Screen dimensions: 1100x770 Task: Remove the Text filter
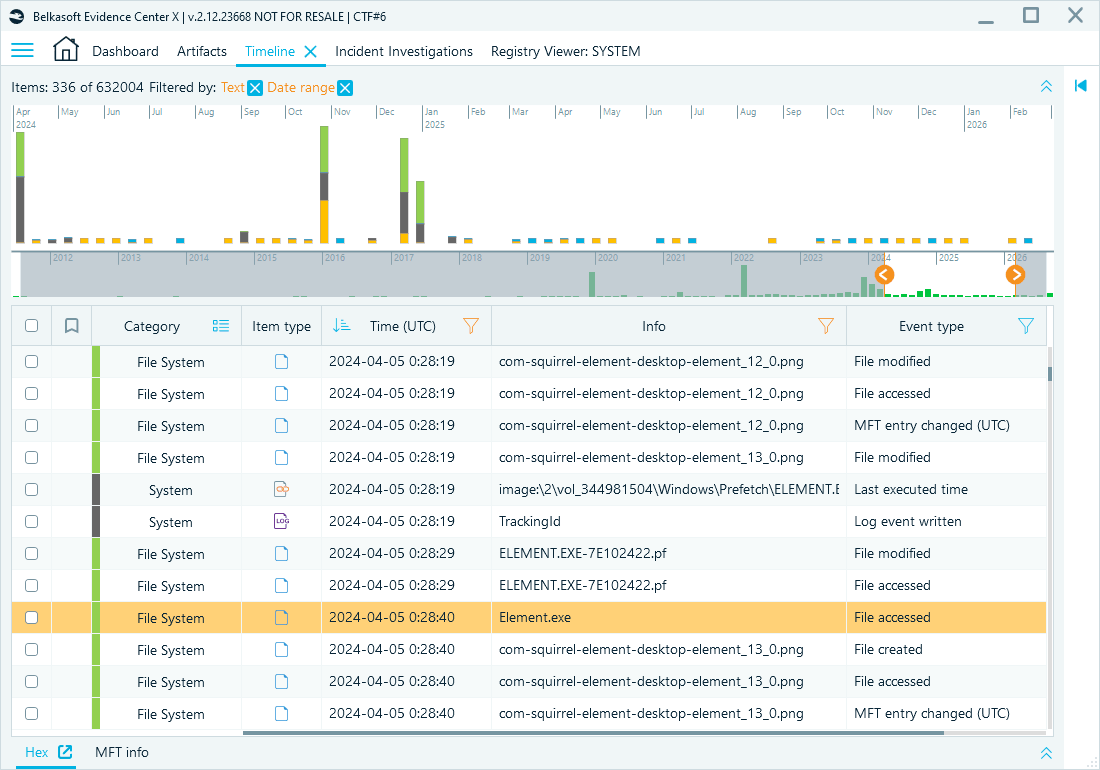pyautogui.click(x=255, y=88)
